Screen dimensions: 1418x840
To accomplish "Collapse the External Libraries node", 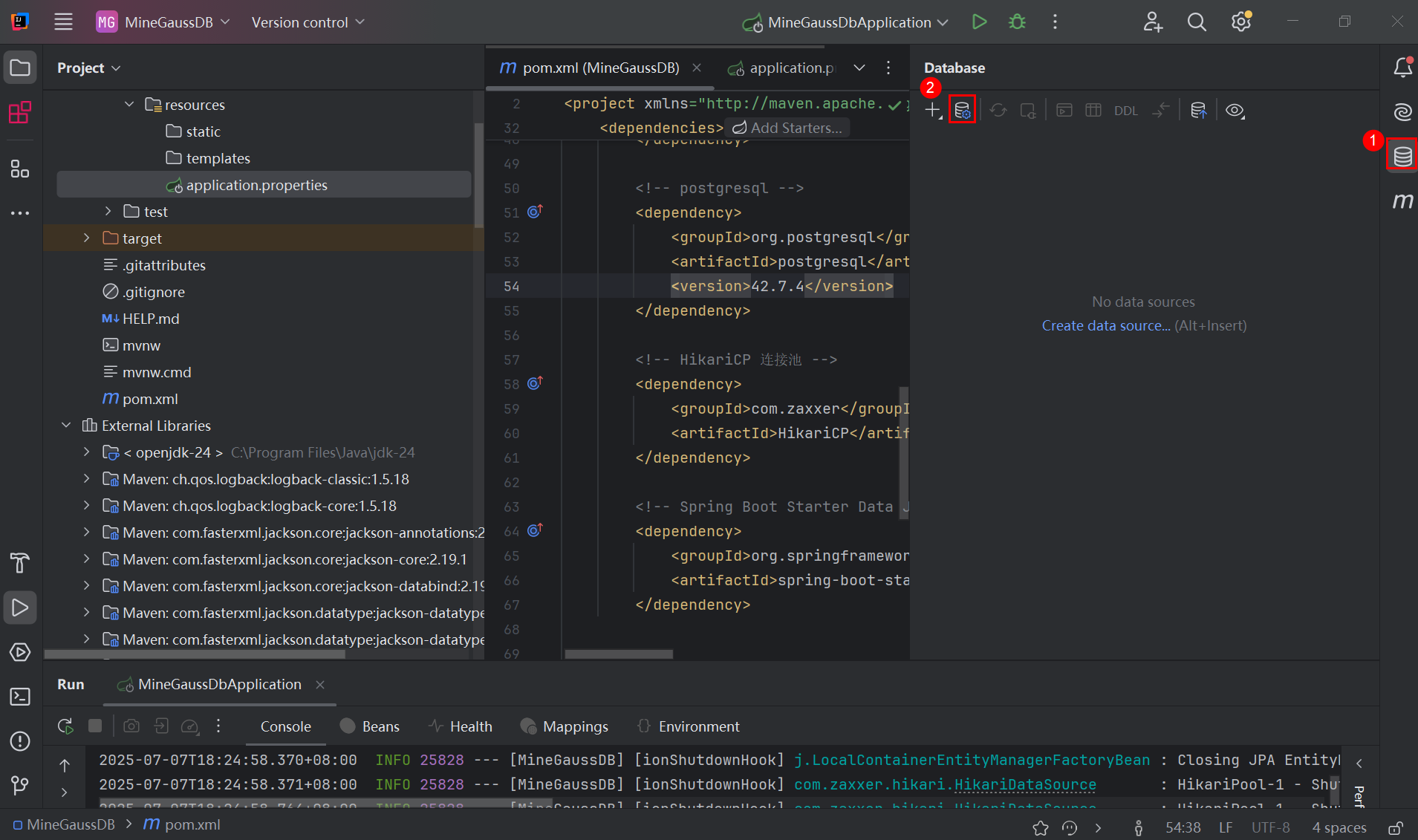I will point(66,426).
